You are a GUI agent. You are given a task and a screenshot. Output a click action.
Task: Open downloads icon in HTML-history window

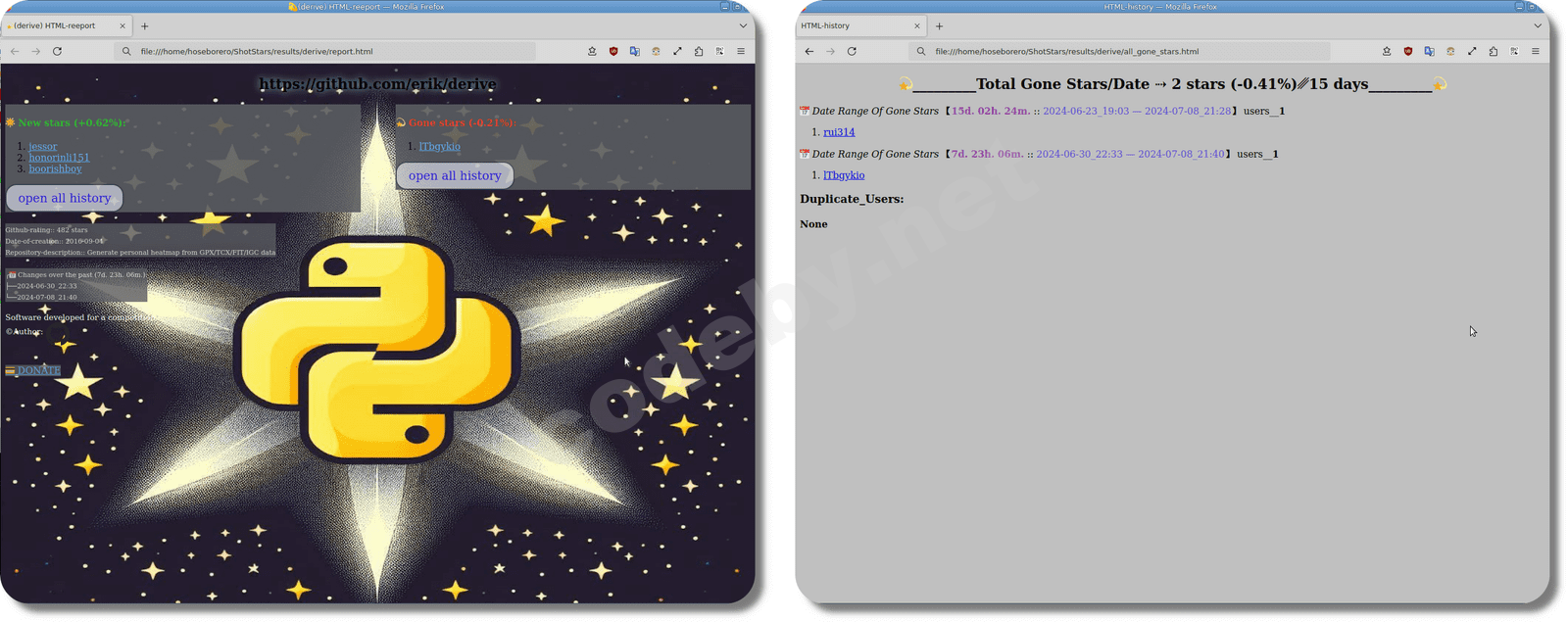1387,51
